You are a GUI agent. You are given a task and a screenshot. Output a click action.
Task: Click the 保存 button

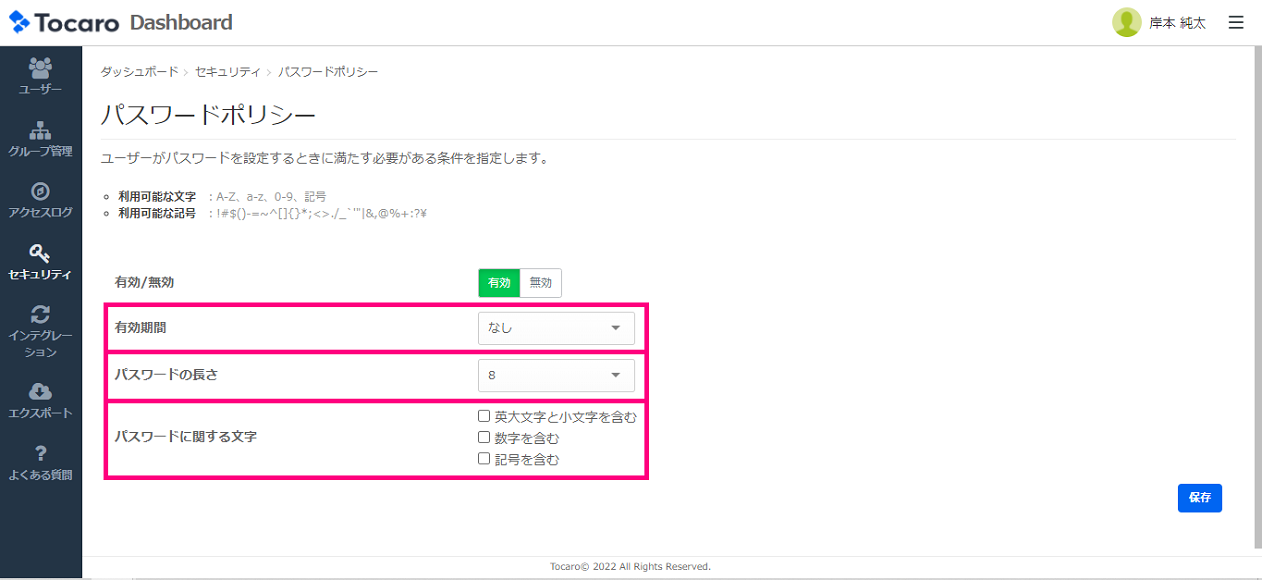(x=1199, y=498)
